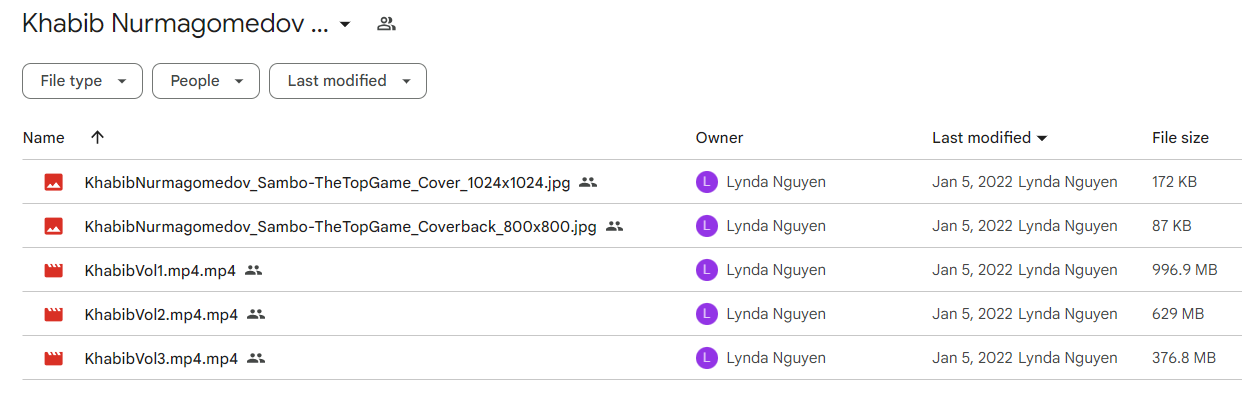
Task: Click shared icon next to KhabibVol1.mp4.mp4
Action: coord(255,270)
